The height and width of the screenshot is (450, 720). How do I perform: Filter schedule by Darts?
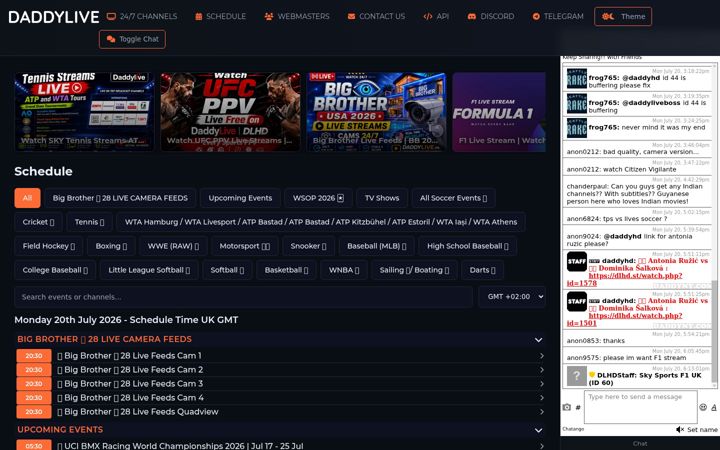[482, 270]
